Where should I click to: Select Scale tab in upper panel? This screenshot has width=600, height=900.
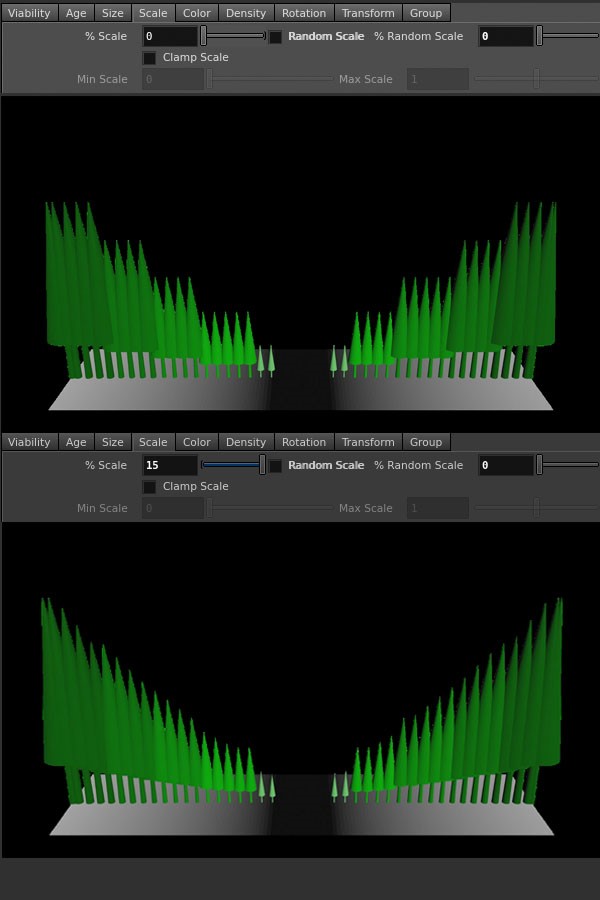point(153,13)
